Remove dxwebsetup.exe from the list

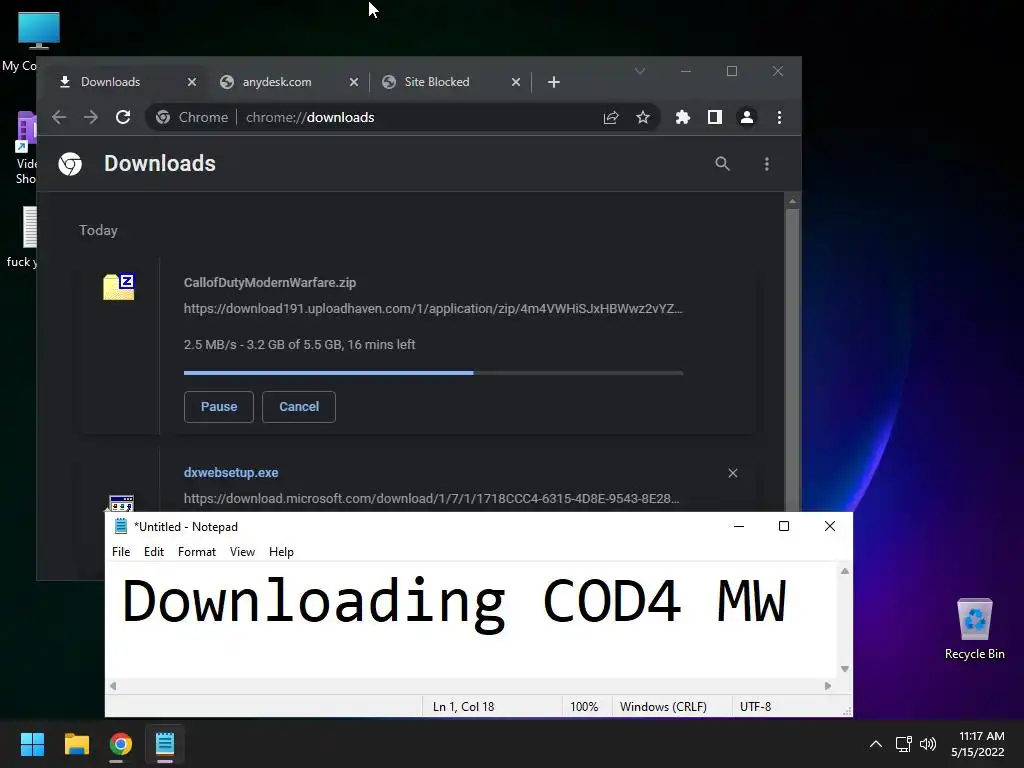(733, 473)
